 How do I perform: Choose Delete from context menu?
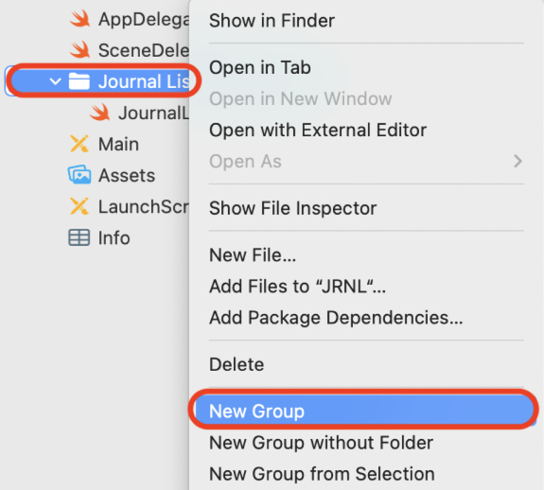pyautogui.click(x=236, y=364)
